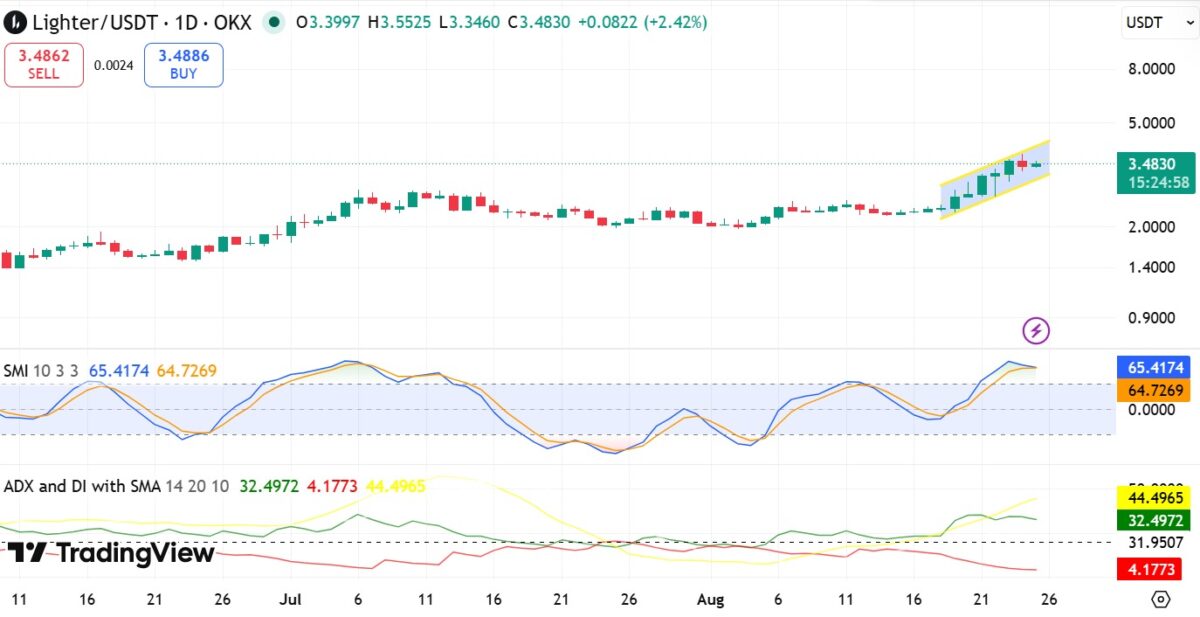Click the ADX 44.4965 yellow value label

(1153, 498)
